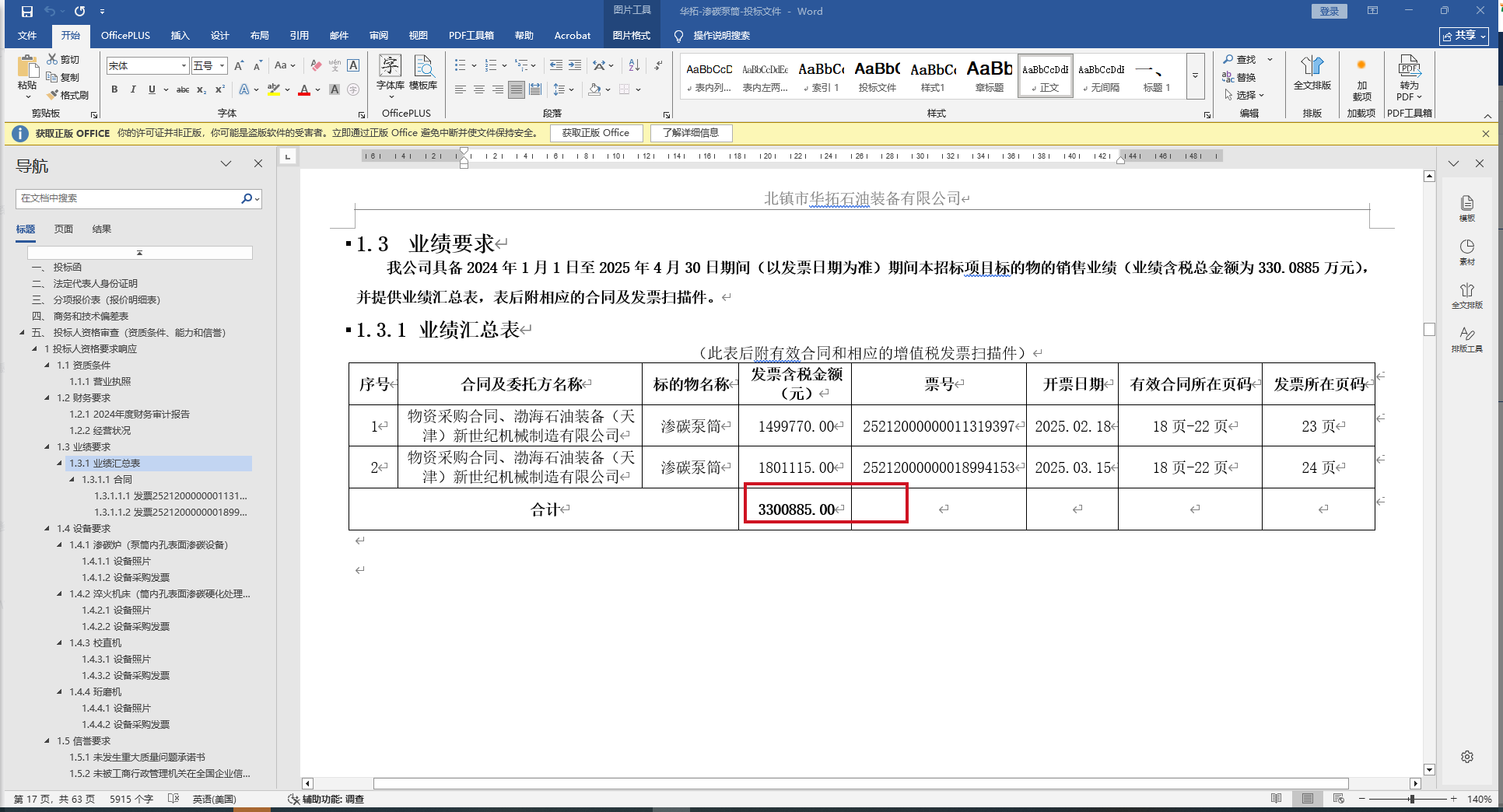Apply the yellow text highlight color

274,89
